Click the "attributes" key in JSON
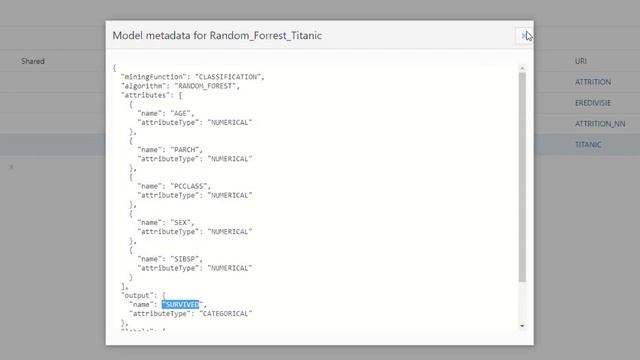The width and height of the screenshot is (640, 360). pos(145,95)
